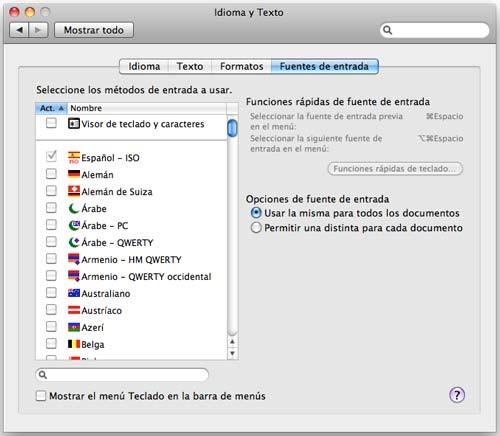Image resolution: width=500 pixels, height=436 pixels.
Task: Check the Austríaco checkbox
Action: (51, 310)
